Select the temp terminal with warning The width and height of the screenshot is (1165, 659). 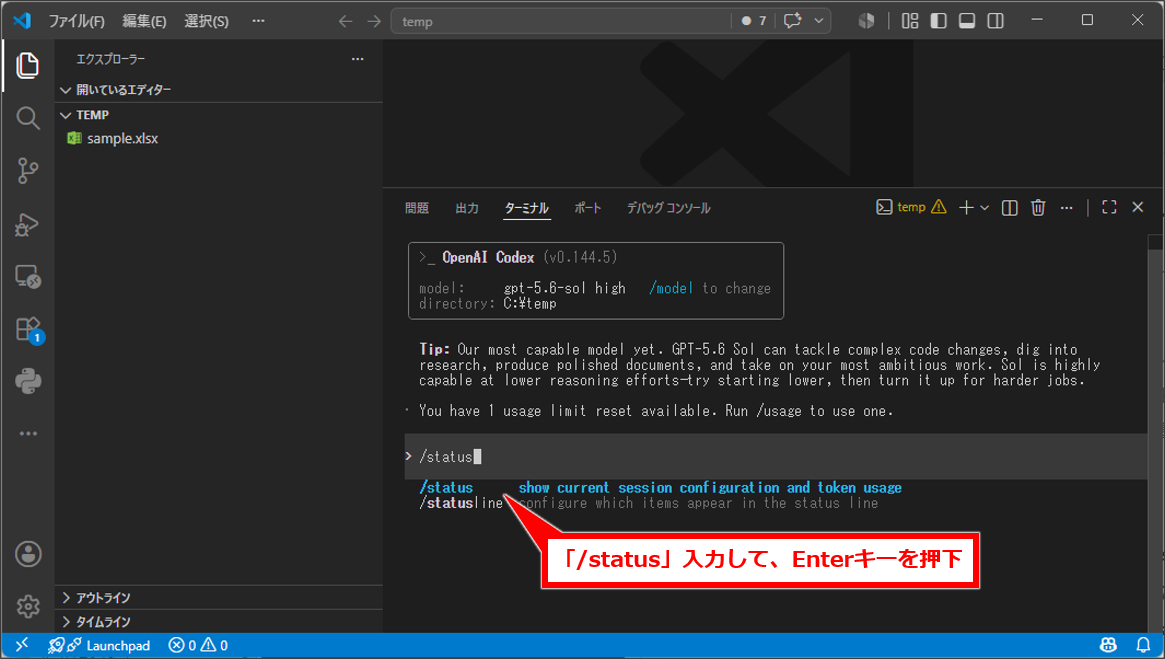tap(912, 207)
